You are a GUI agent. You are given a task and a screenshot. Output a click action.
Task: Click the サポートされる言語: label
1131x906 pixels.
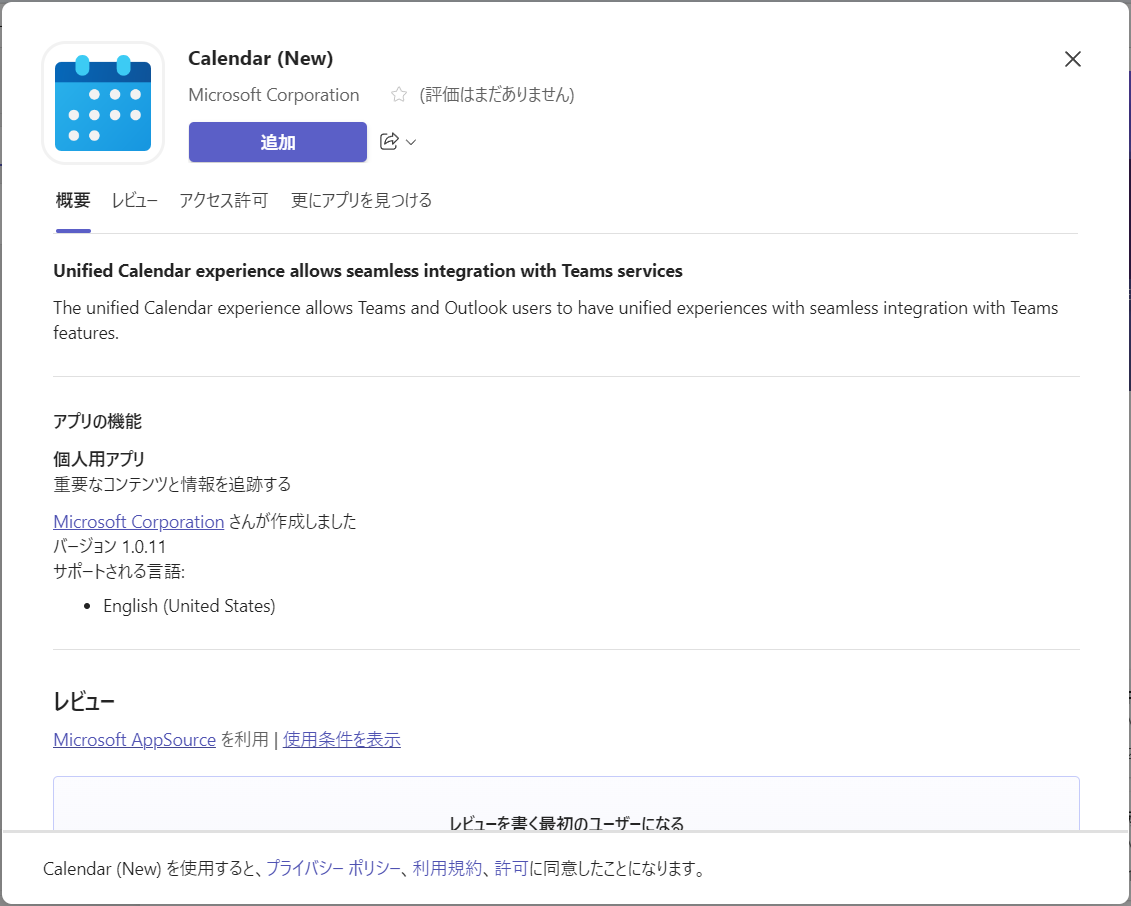pos(119,572)
